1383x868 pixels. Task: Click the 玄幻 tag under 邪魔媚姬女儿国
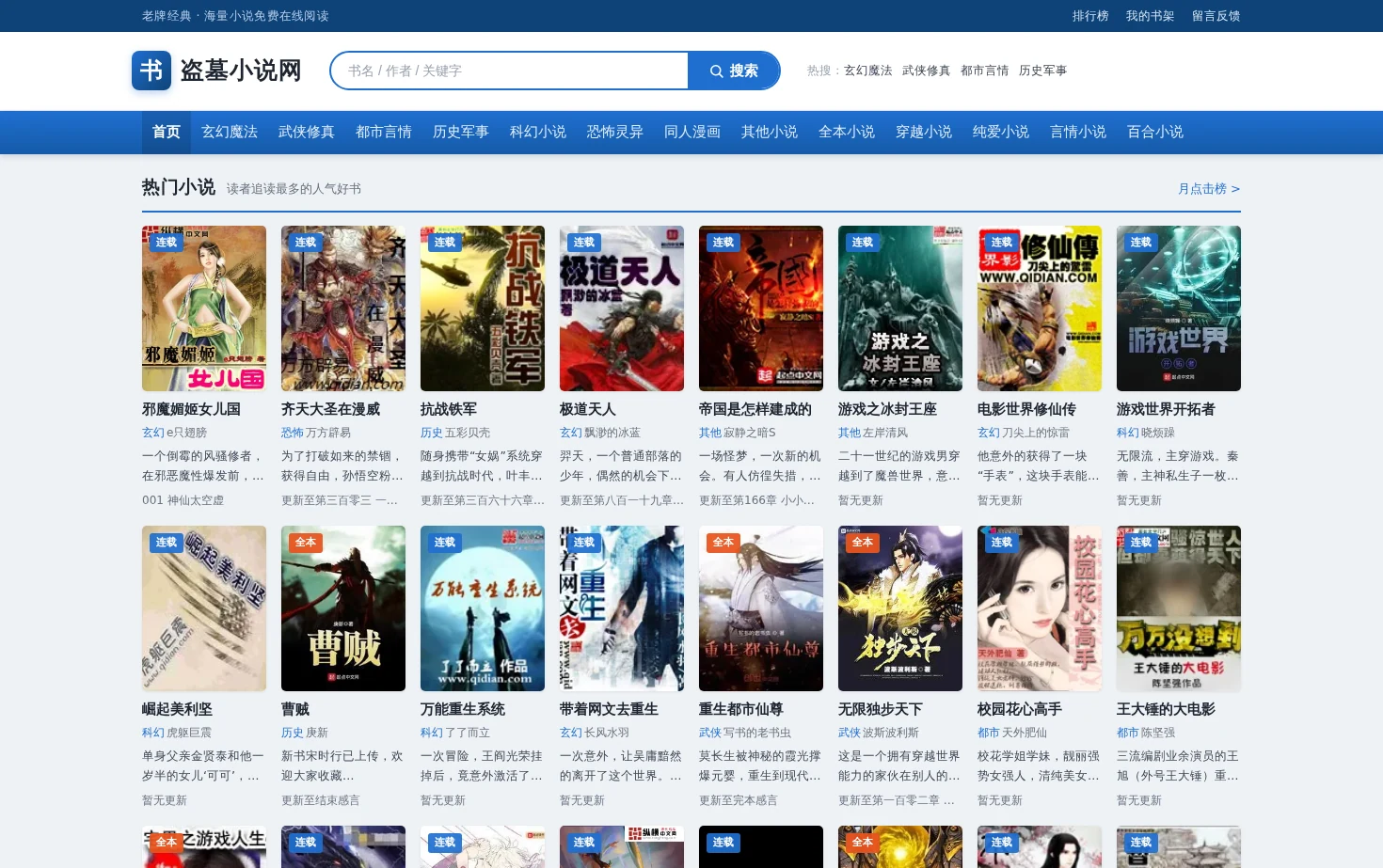click(153, 433)
